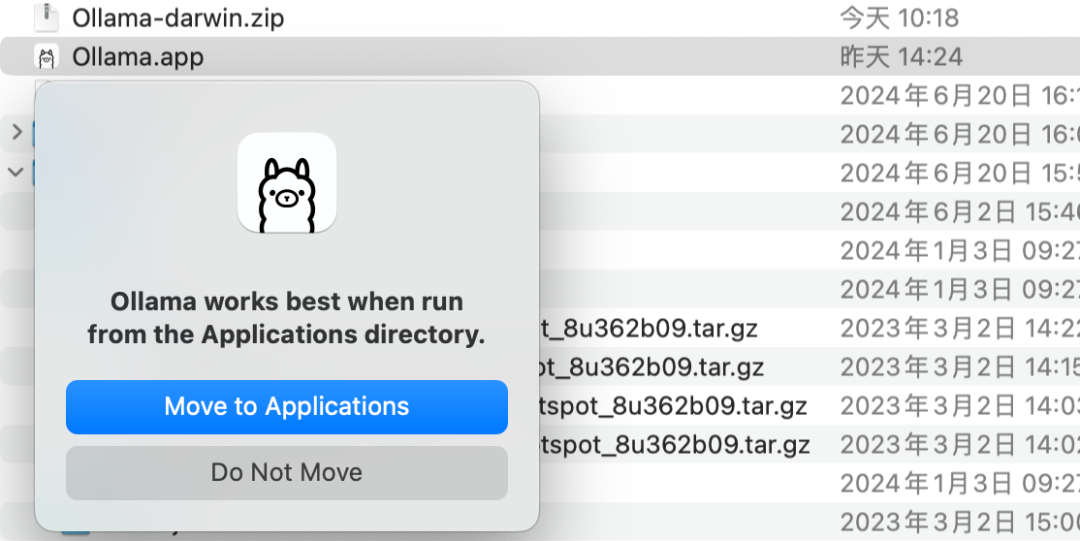Click the Ollama llama icon in dialog
Viewport: 1080px width, 541px height.
287,183
